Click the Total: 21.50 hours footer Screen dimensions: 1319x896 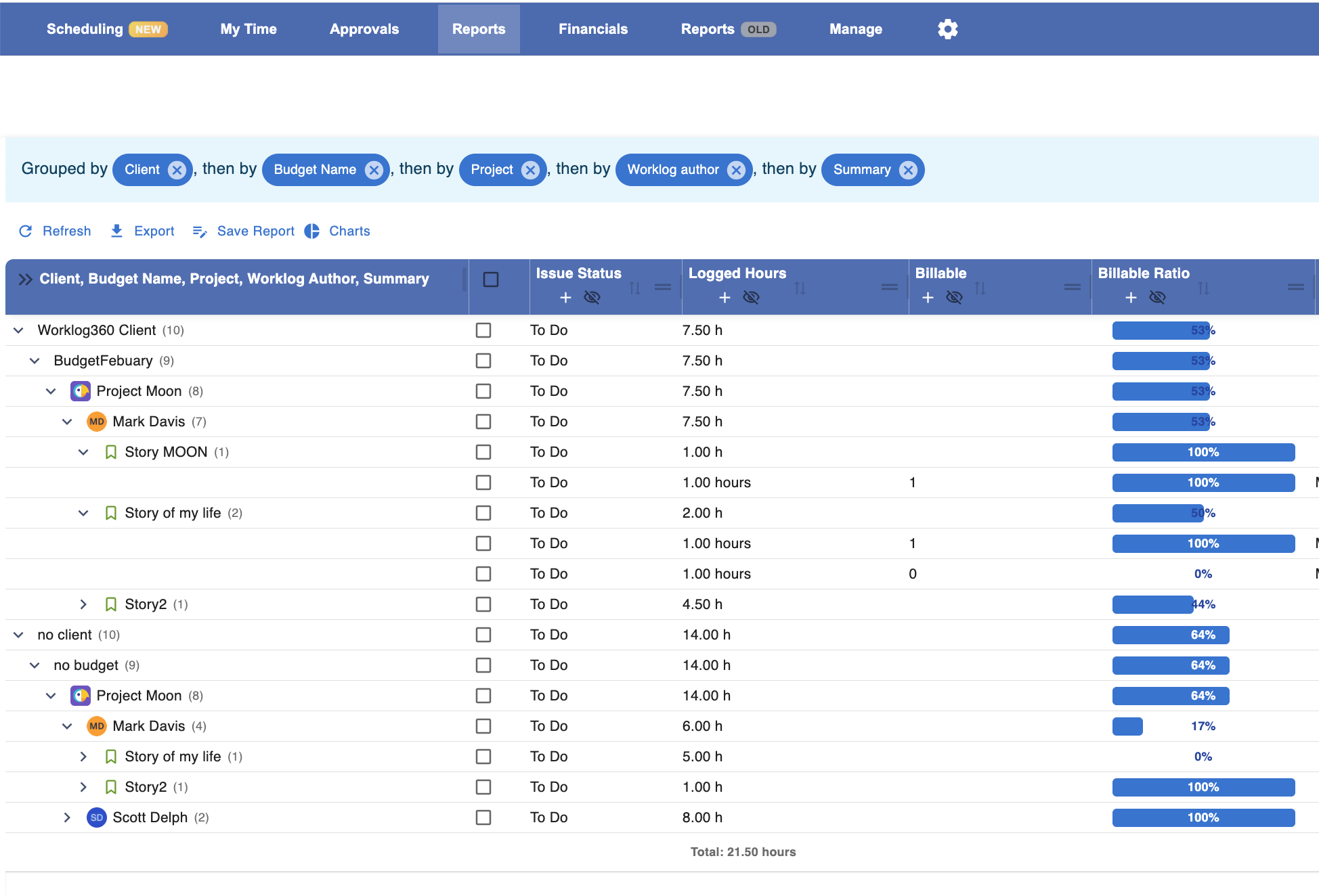click(x=743, y=852)
